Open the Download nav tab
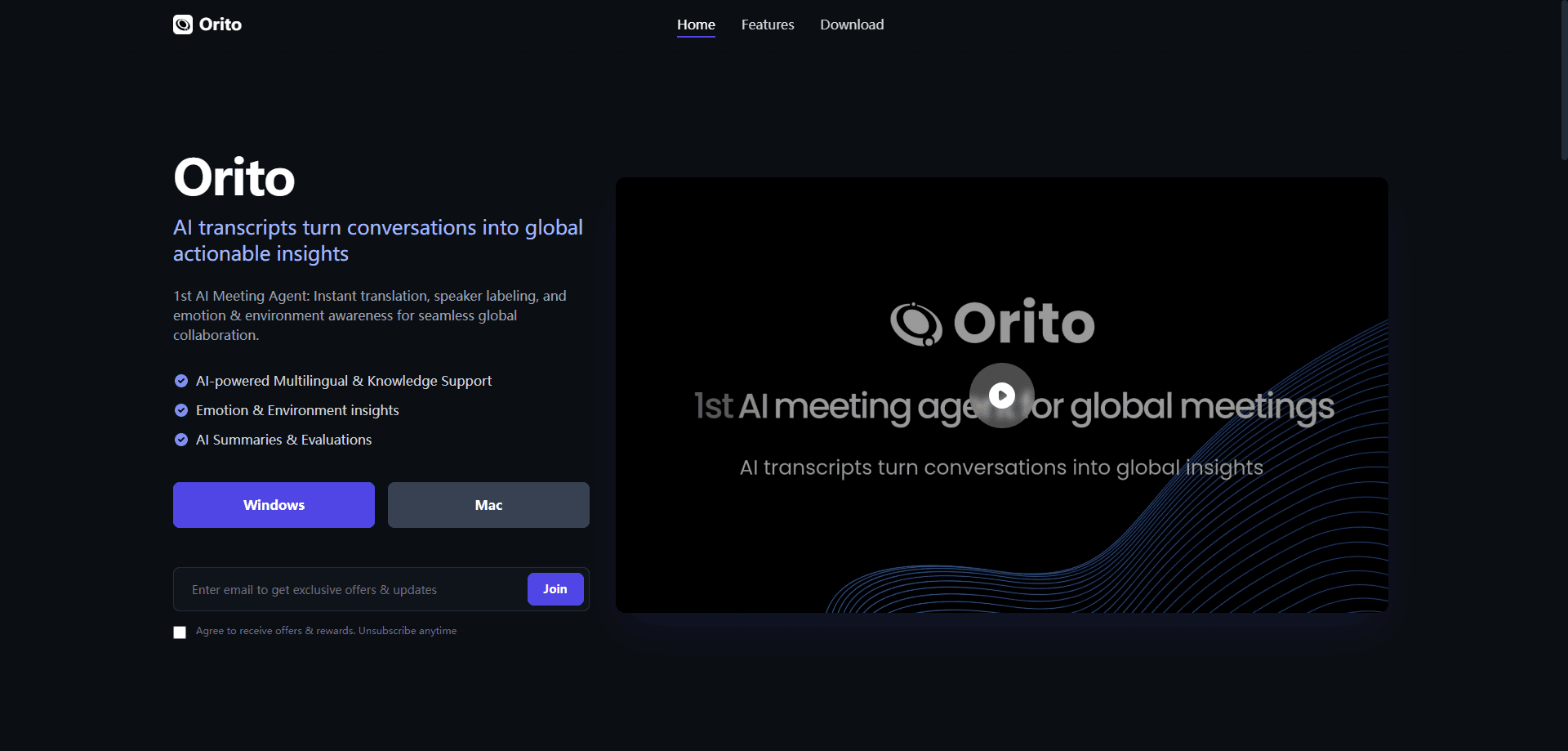Viewport: 1568px width, 751px height. tap(852, 25)
